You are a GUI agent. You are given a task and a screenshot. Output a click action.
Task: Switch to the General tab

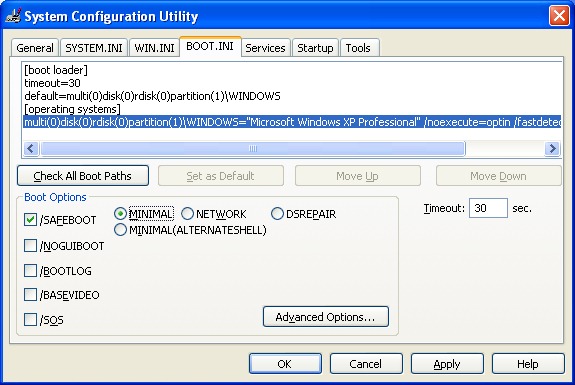coord(35,48)
